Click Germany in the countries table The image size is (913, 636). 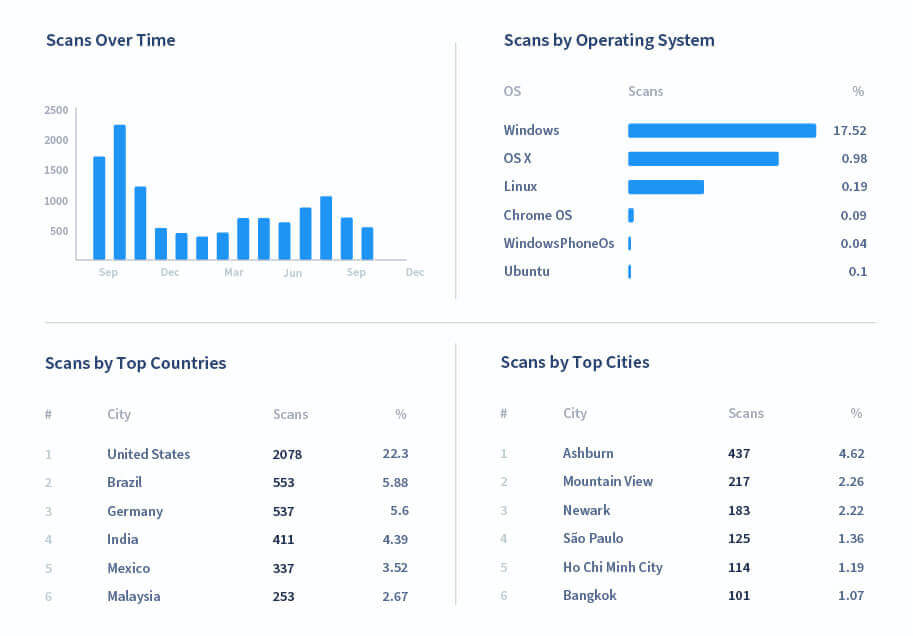134,511
